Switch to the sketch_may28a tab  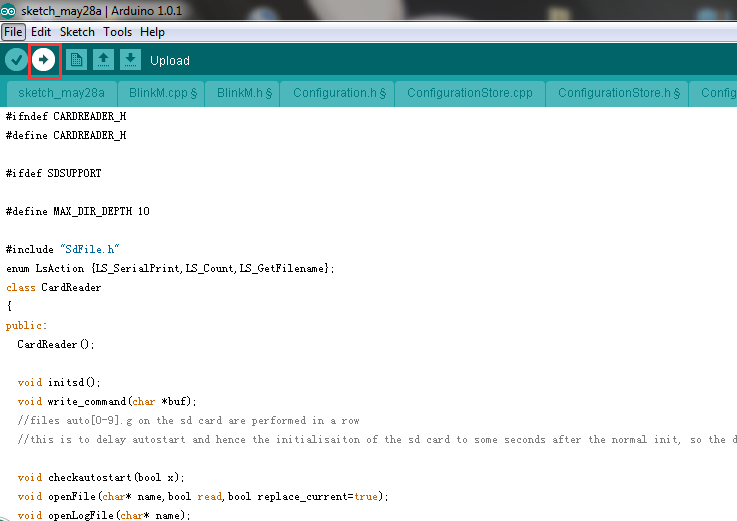59,93
